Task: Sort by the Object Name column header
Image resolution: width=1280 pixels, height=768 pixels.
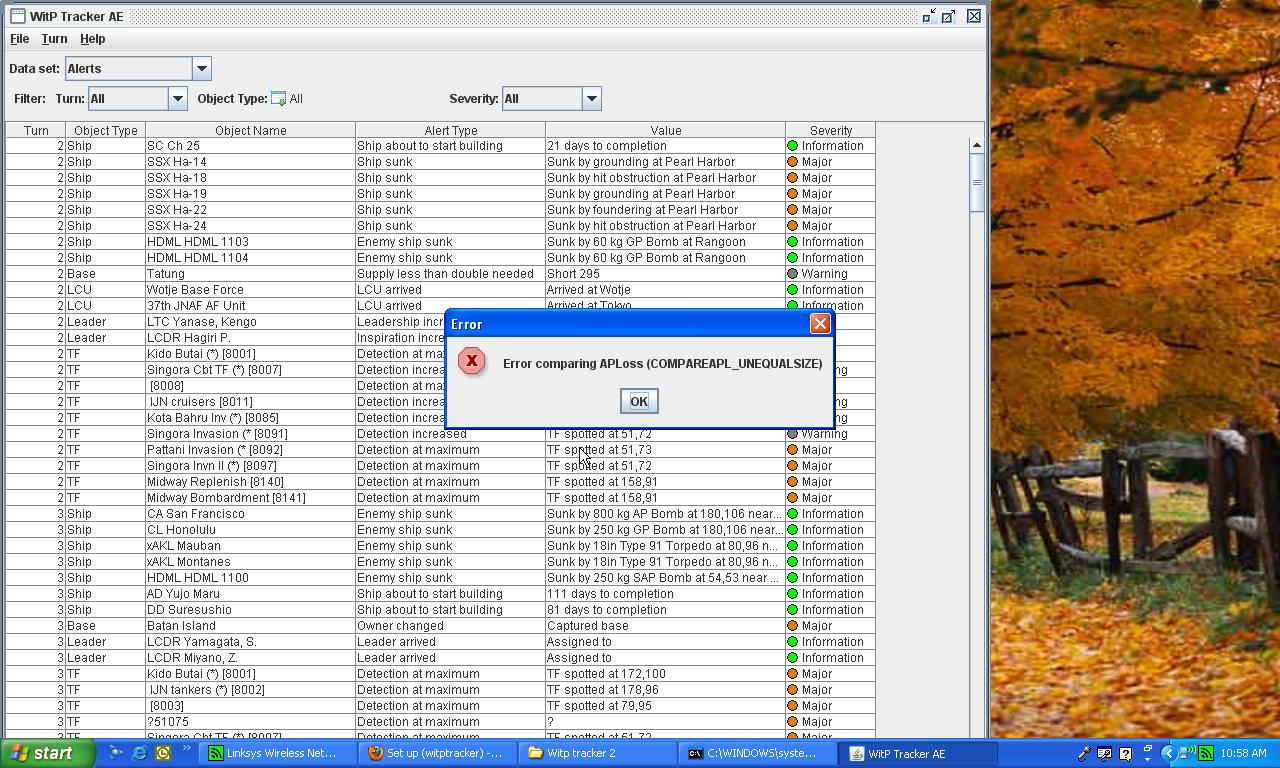Action: [x=251, y=130]
